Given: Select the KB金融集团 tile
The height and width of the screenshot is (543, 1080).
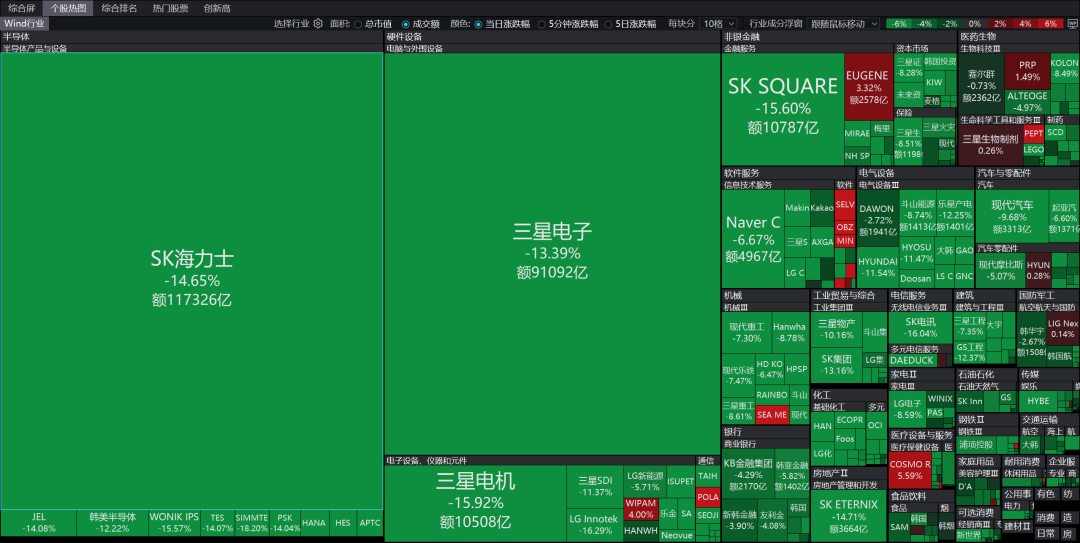Looking at the screenshot, I should pos(749,475).
